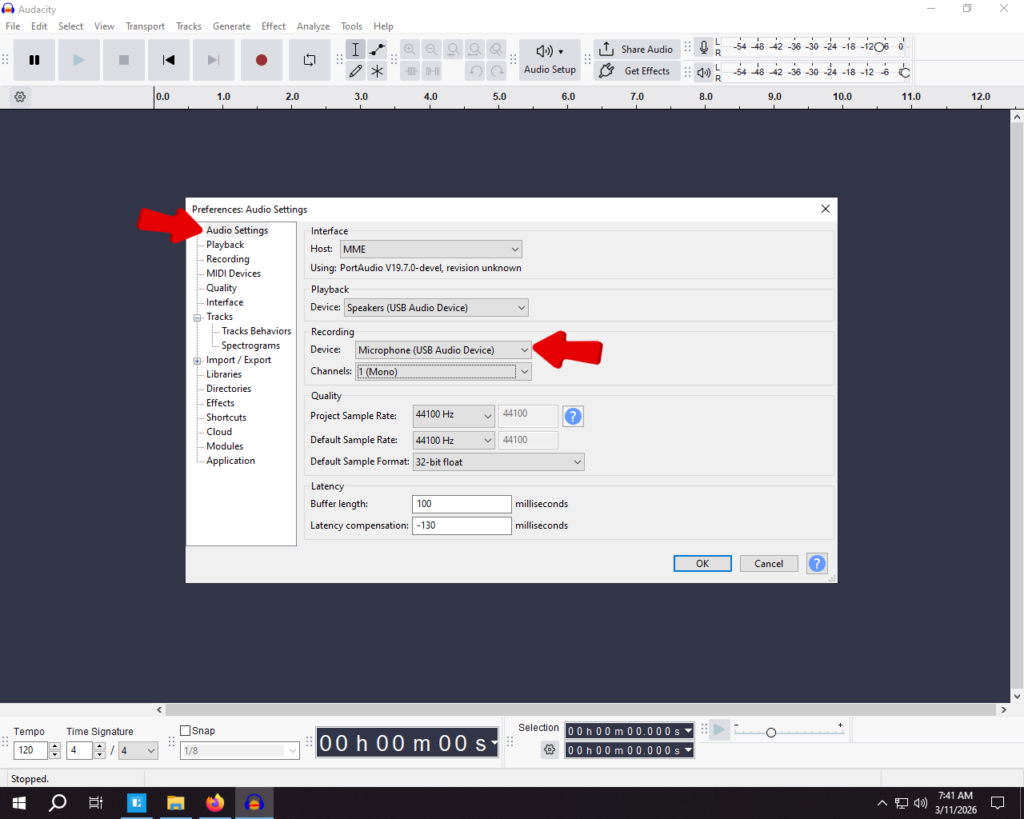1024x819 pixels.
Task: Open the Effect menu
Action: pos(273,26)
